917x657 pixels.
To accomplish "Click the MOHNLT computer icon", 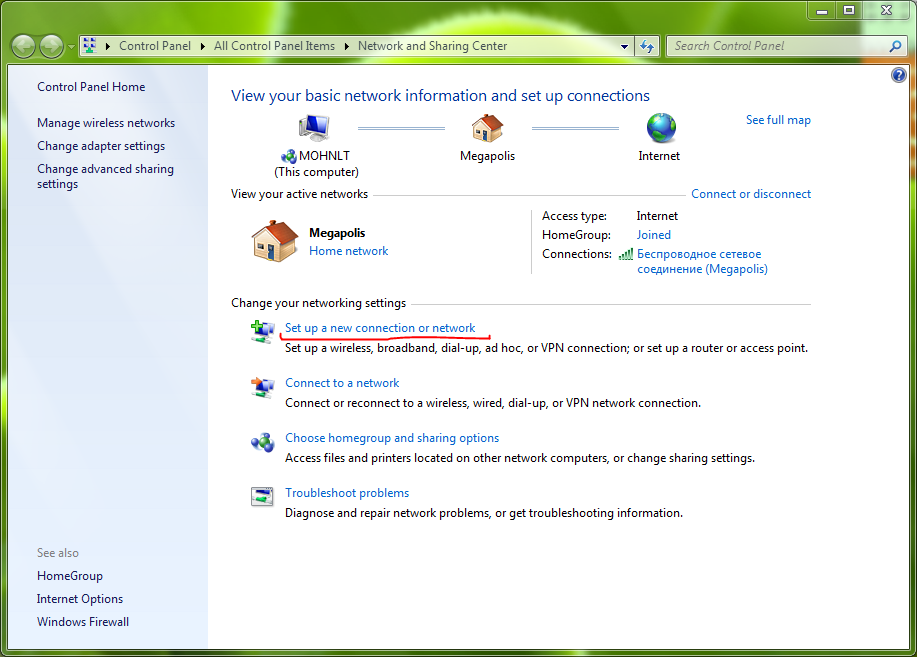I will click(314, 128).
